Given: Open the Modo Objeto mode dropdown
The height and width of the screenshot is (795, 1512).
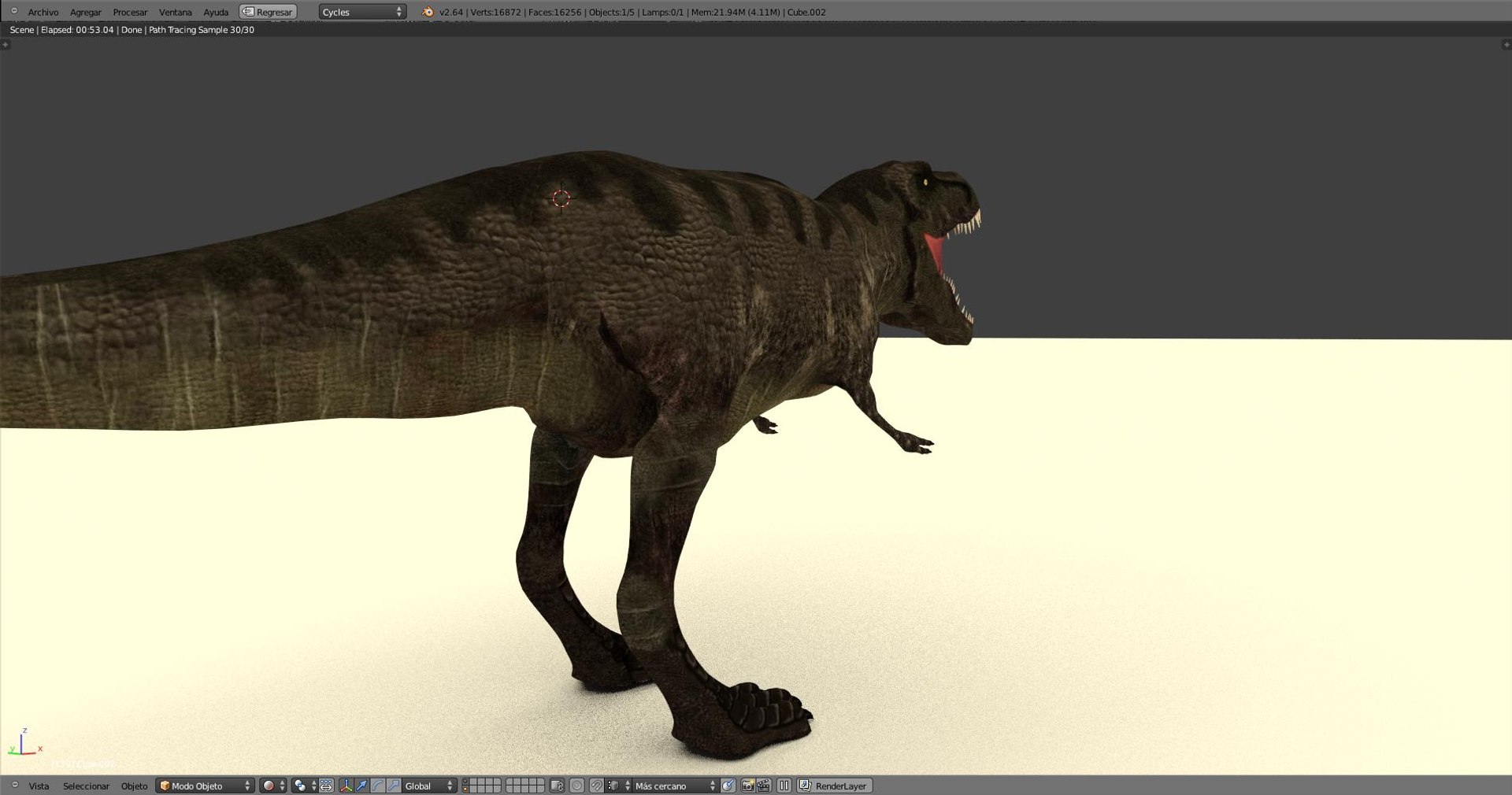Looking at the screenshot, I should pos(206,786).
